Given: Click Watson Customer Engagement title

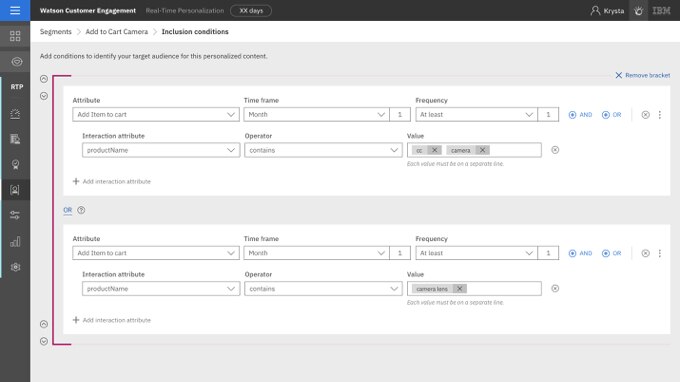Looking at the screenshot, I should coord(88,10).
